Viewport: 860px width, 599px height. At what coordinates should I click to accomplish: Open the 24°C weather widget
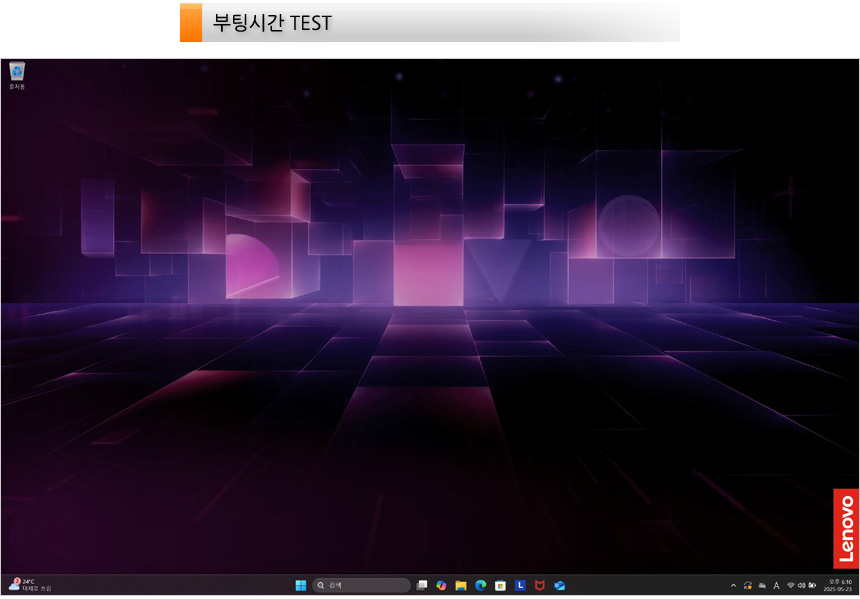tap(30, 585)
